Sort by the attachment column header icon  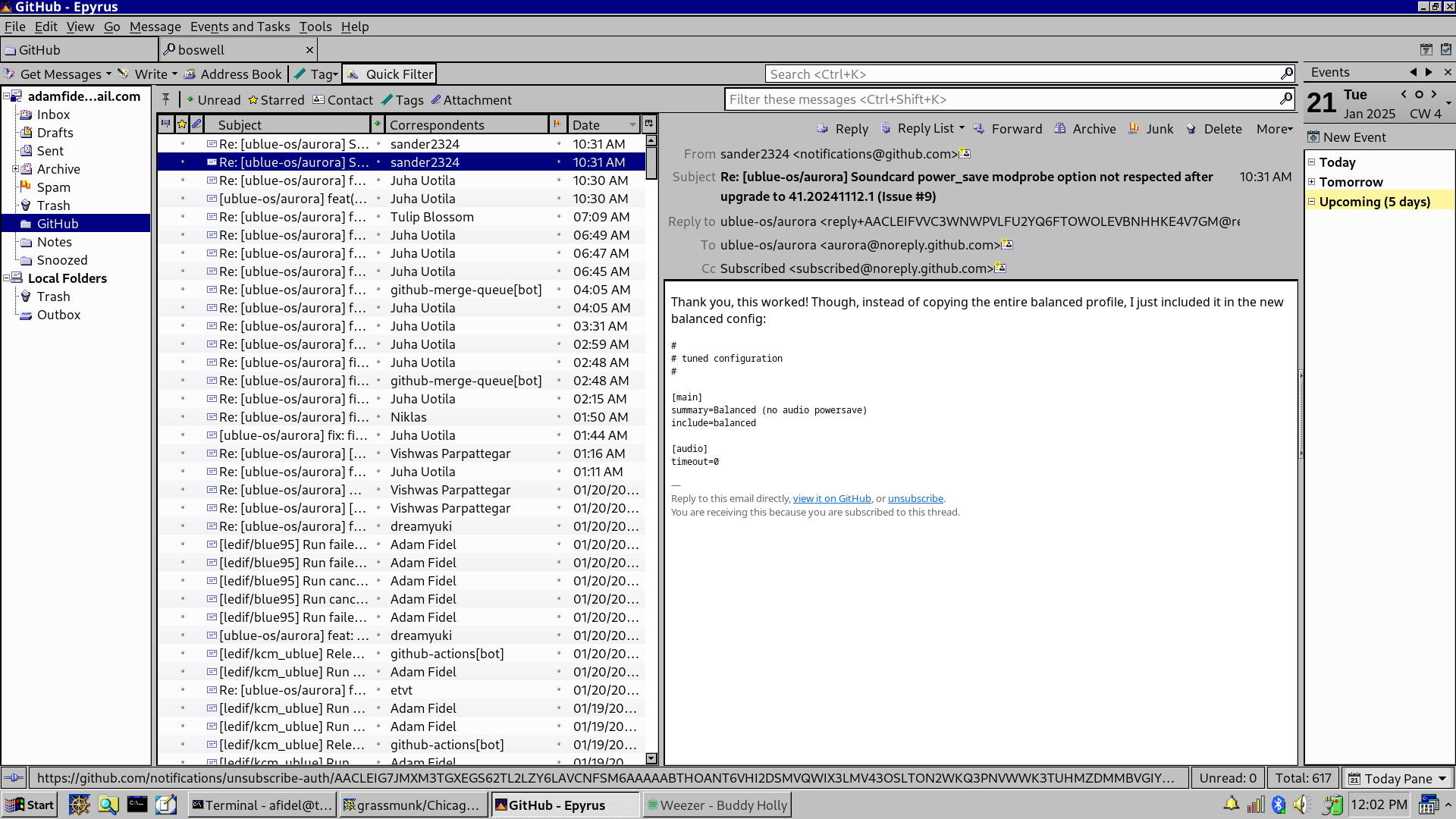point(196,124)
